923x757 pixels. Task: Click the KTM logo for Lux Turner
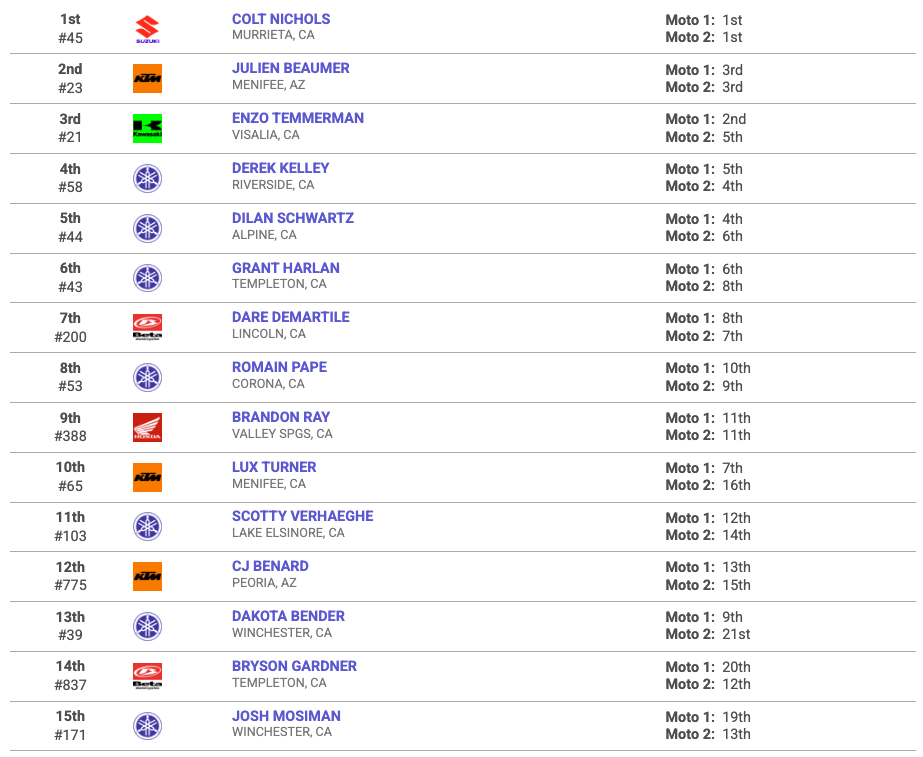click(147, 477)
